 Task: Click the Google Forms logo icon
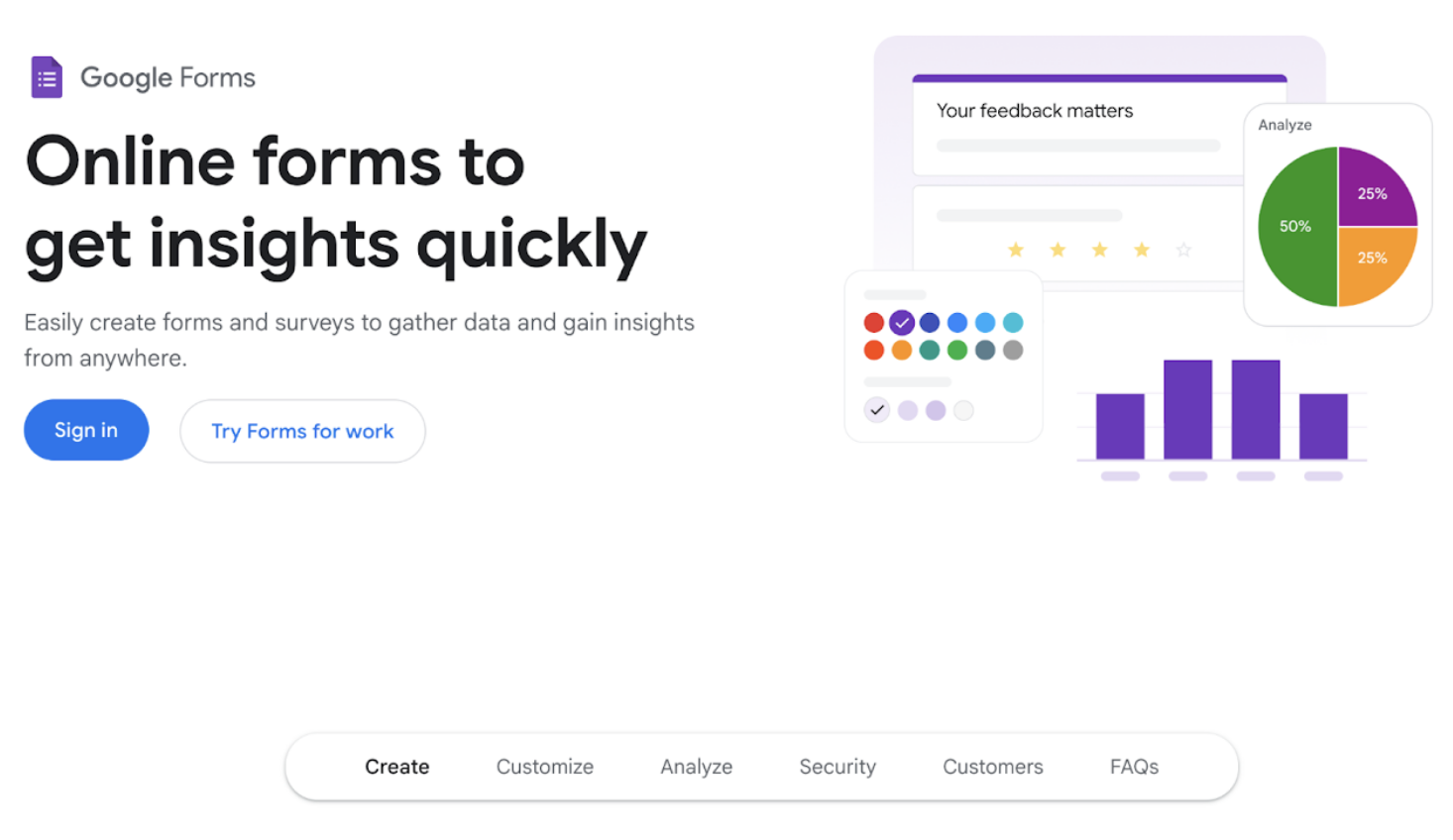tap(46, 76)
